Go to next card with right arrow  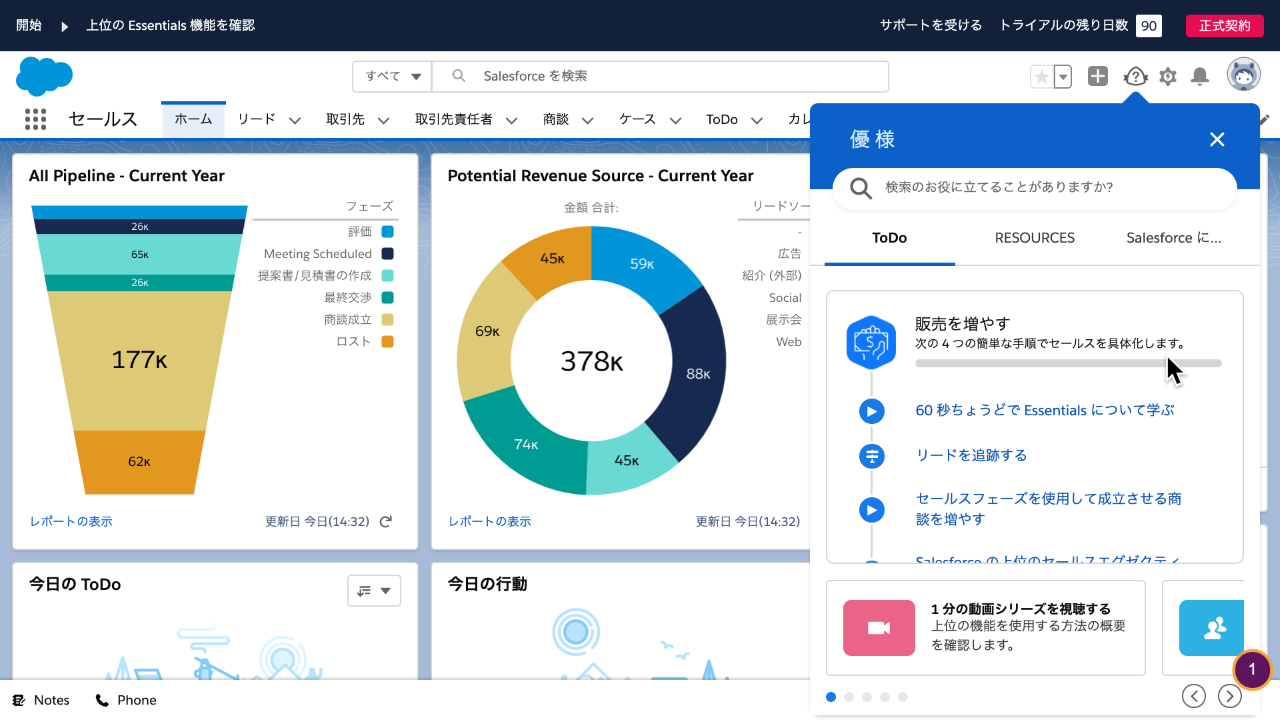[1230, 696]
